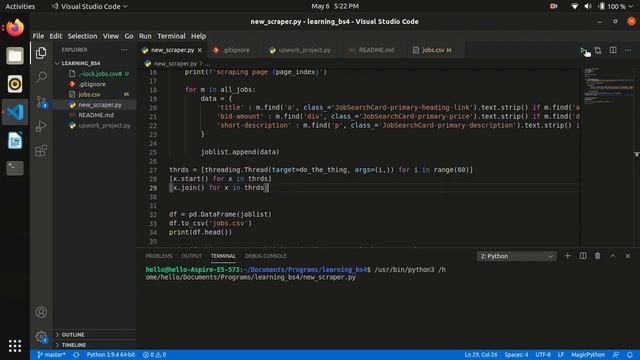Open Files manager from the dock
This screenshot has height=360, width=640.
[15, 56]
